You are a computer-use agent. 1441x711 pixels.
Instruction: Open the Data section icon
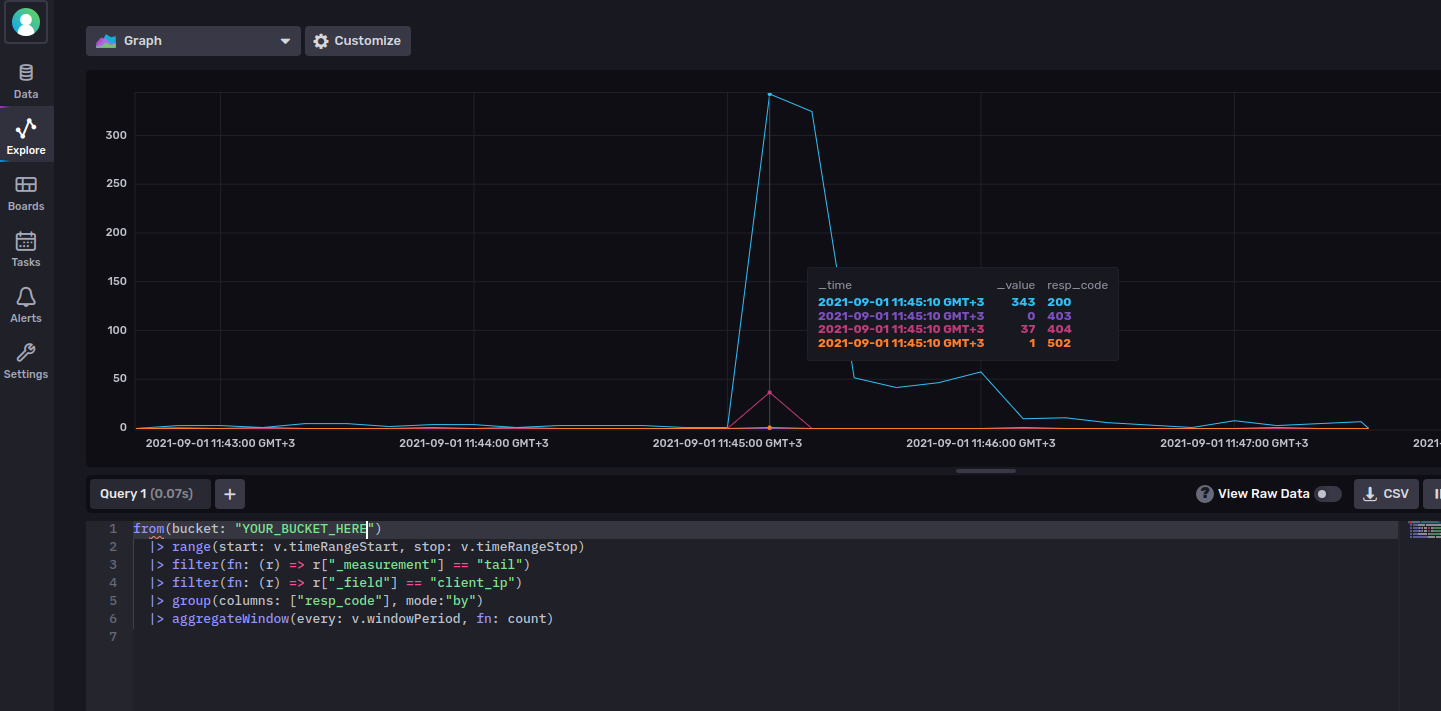click(26, 74)
